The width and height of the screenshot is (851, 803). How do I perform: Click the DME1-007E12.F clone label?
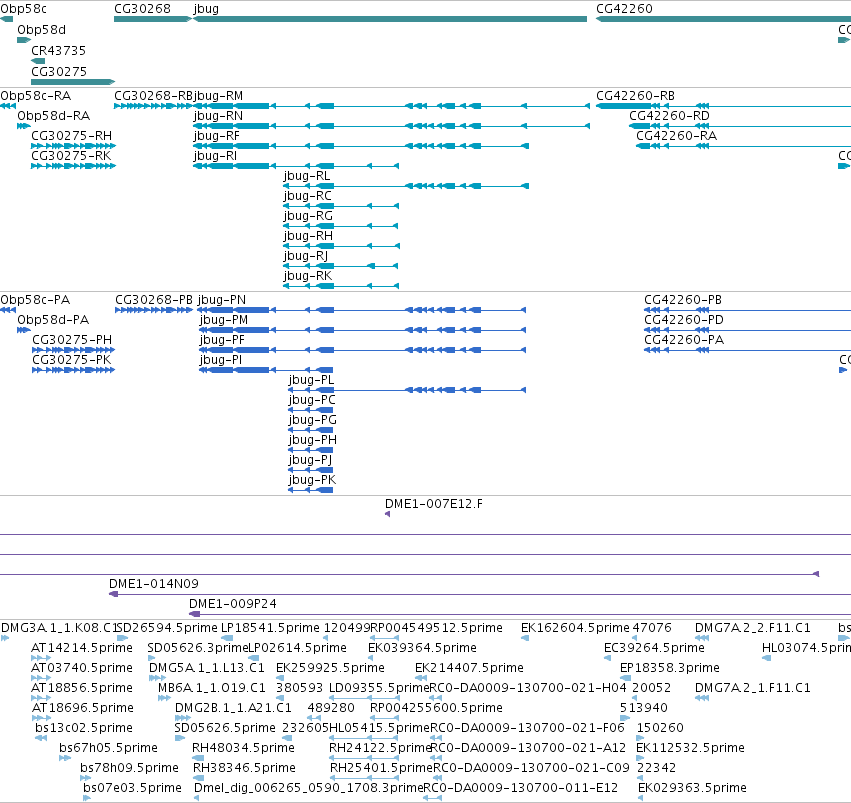click(x=434, y=504)
